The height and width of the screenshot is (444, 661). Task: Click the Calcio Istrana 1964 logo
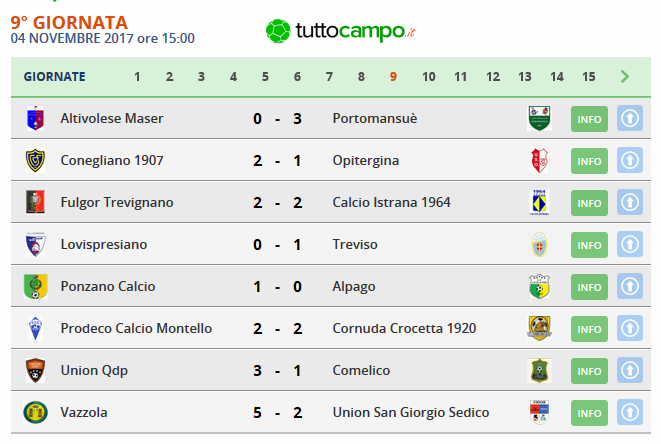(539, 202)
